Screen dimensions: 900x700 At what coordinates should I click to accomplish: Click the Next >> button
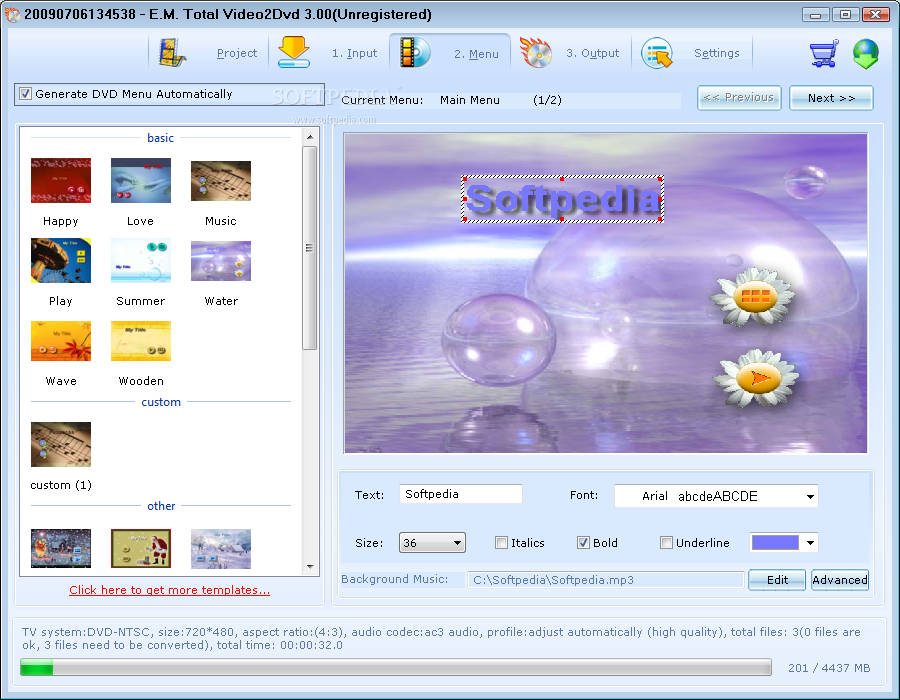click(831, 98)
